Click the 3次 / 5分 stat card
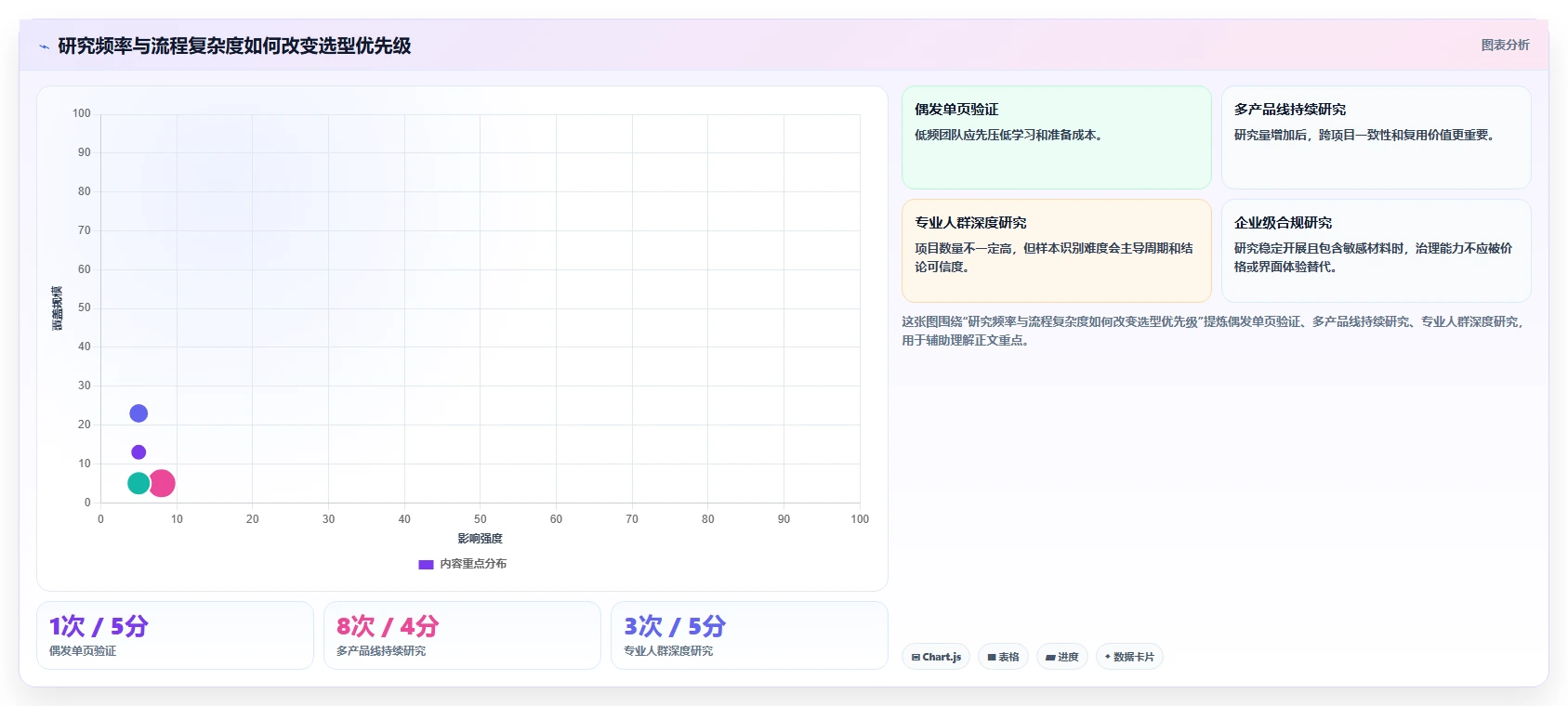 coord(749,635)
